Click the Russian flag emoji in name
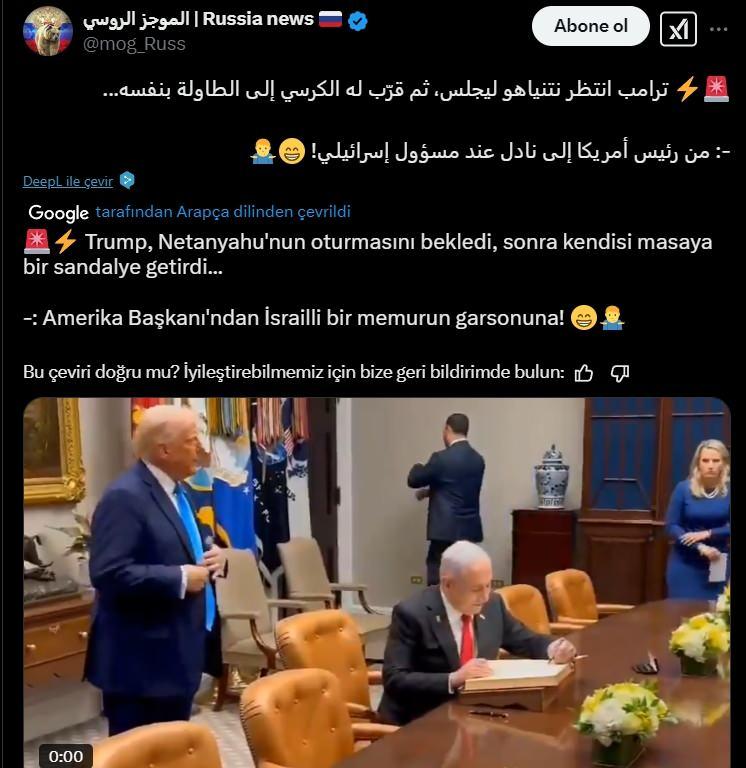 (331, 19)
